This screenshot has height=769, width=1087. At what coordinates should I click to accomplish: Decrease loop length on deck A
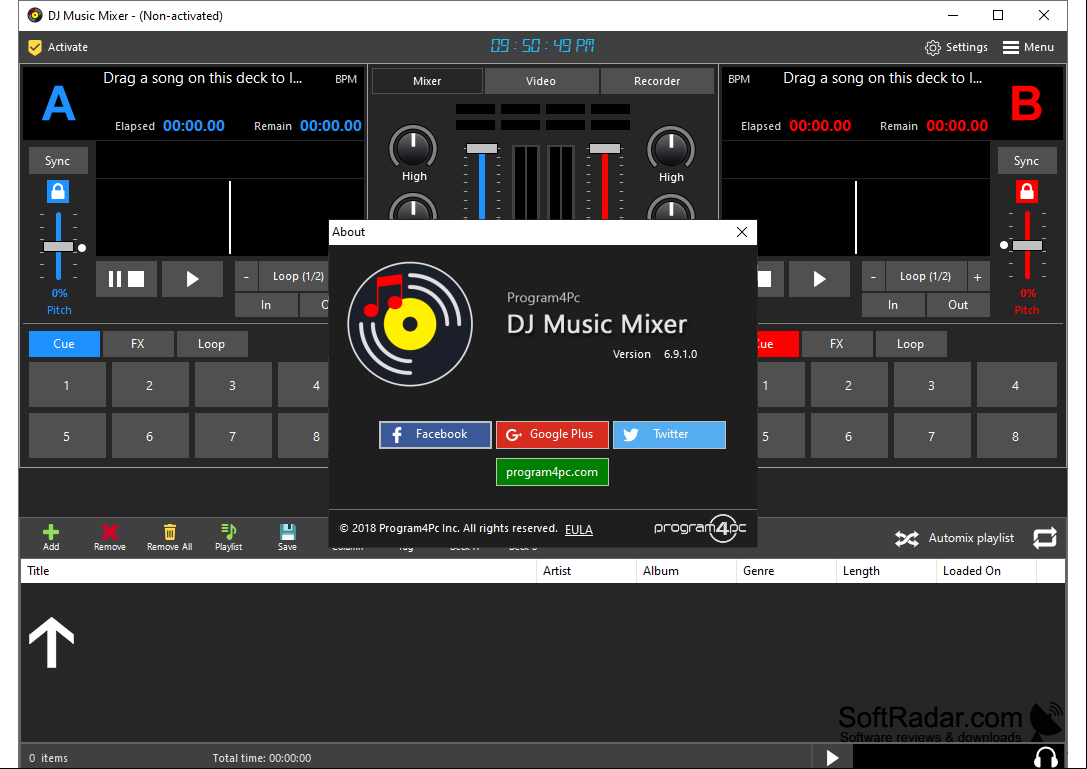[x=246, y=277]
